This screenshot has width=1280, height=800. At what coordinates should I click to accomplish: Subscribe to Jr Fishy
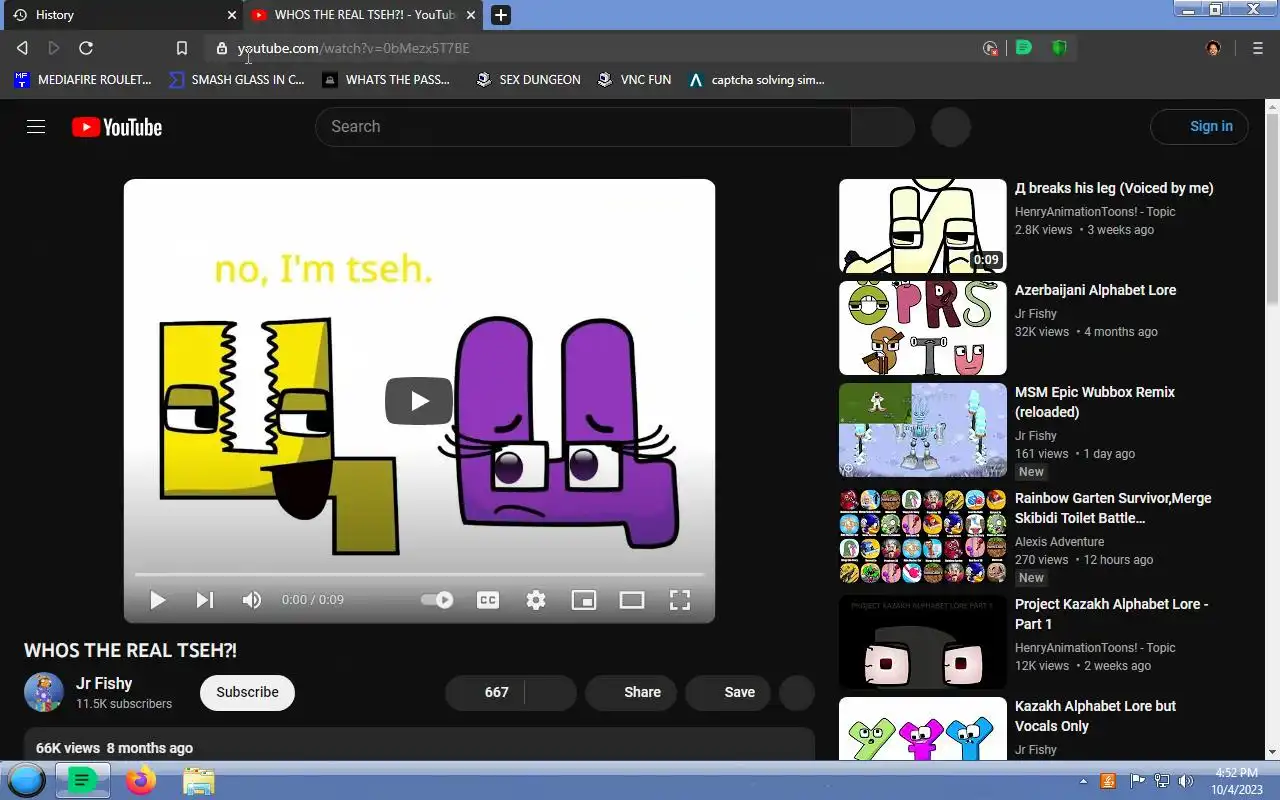[x=247, y=692]
